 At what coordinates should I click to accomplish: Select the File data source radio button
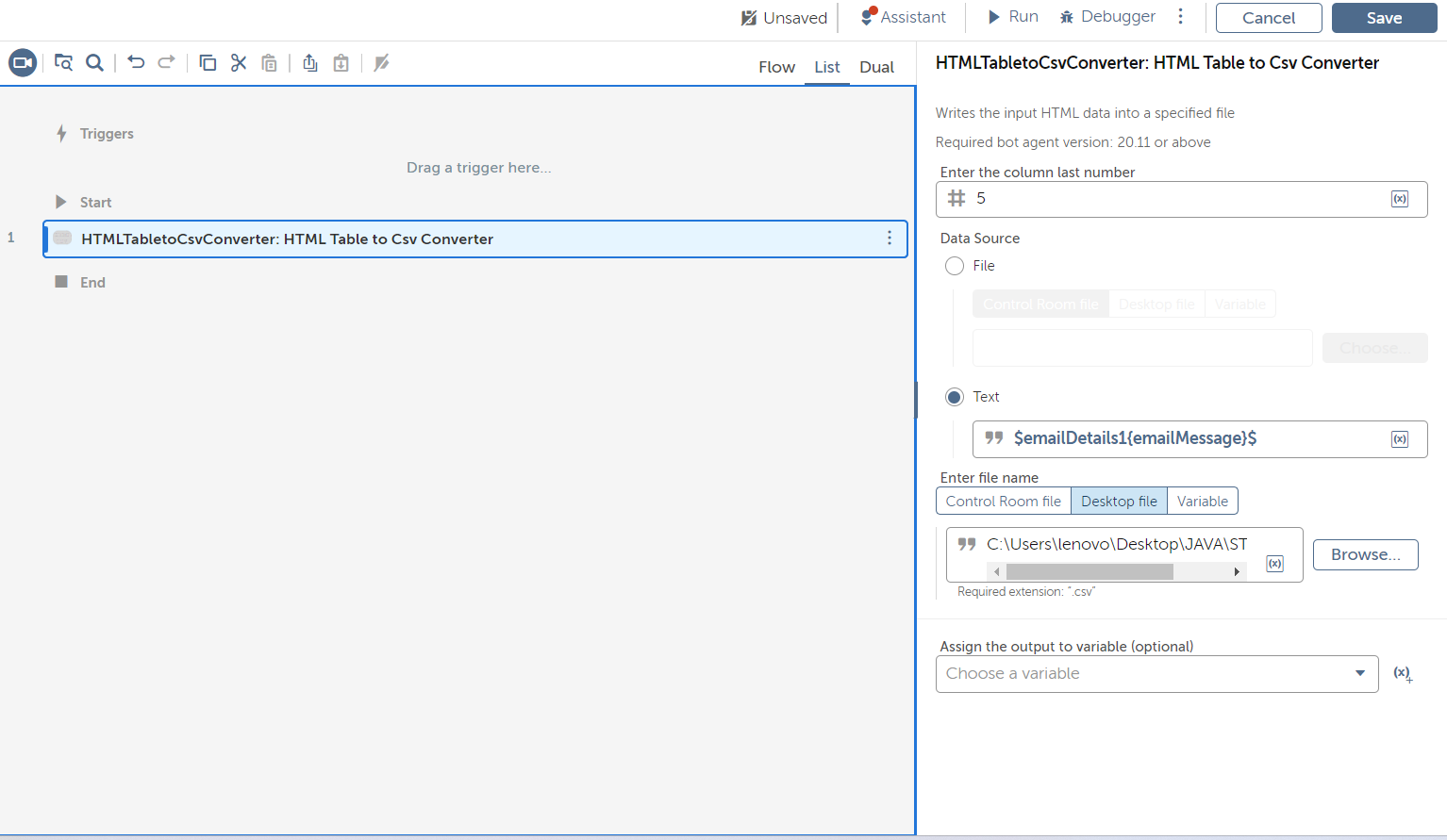[x=955, y=266]
